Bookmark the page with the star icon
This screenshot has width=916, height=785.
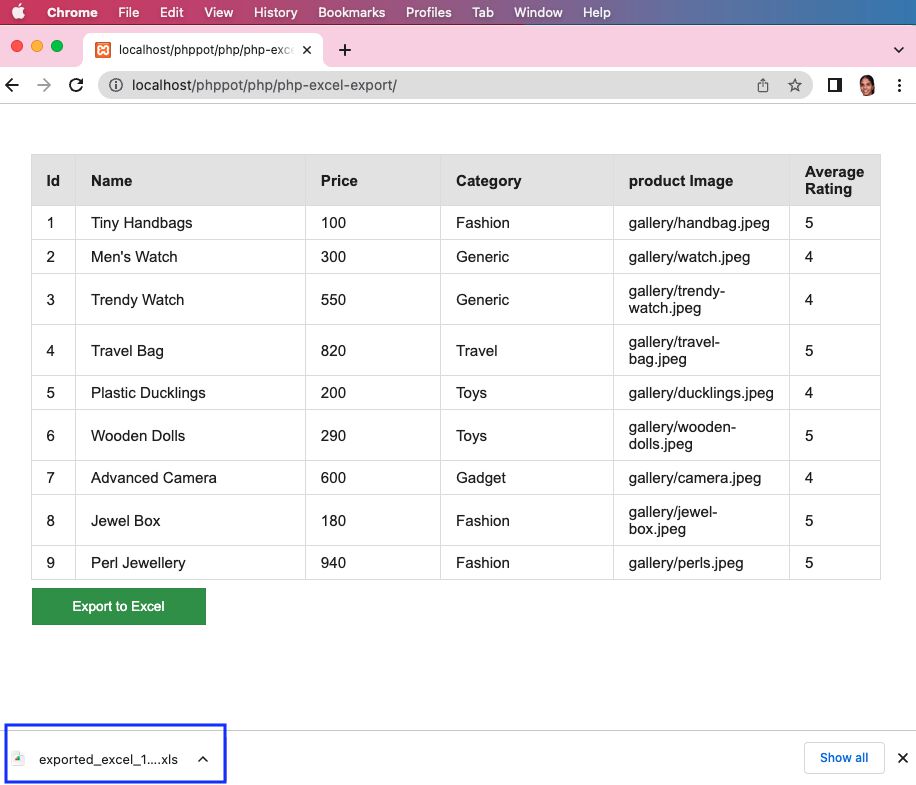[794, 85]
